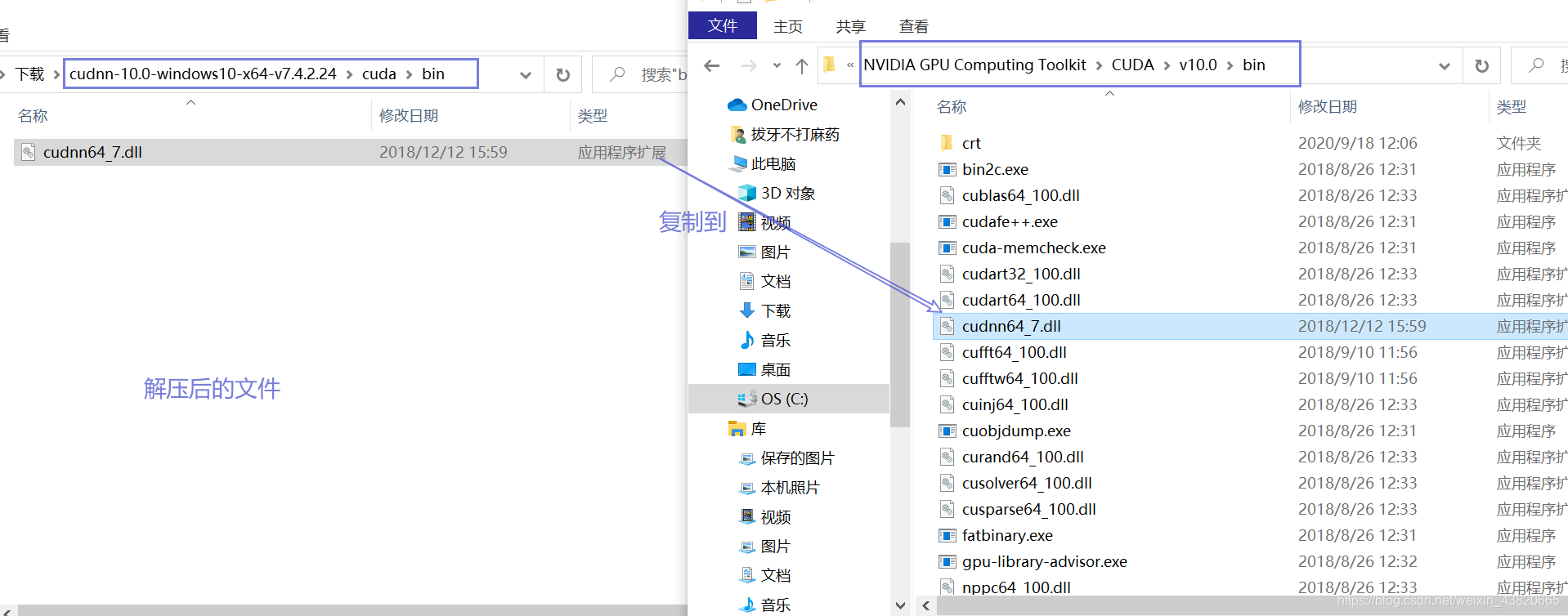Image resolution: width=1568 pixels, height=616 pixels.
Task: Select the cuda breadcrumb in the cudnn path
Action: click(379, 74)
